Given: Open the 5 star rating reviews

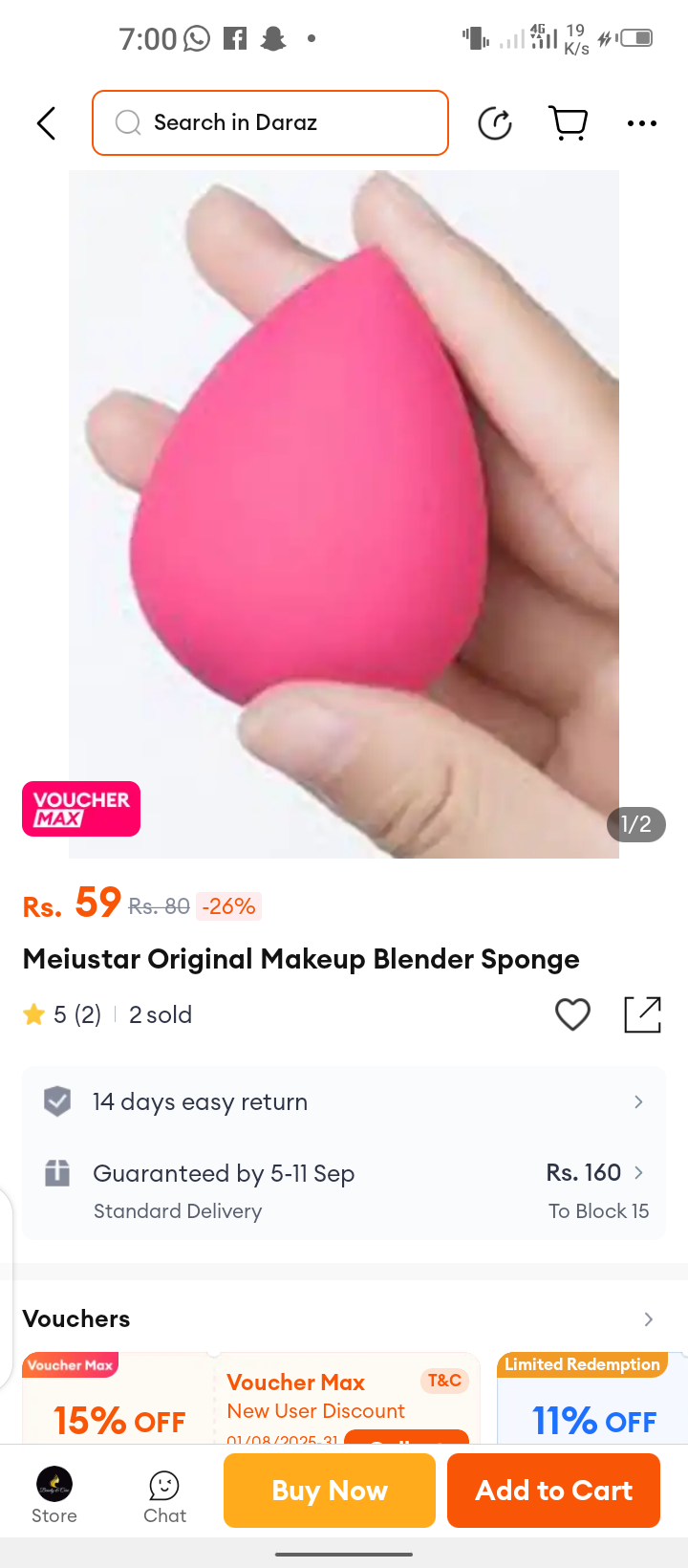Looking at the screenshot, I should (x=62, y=1014).
